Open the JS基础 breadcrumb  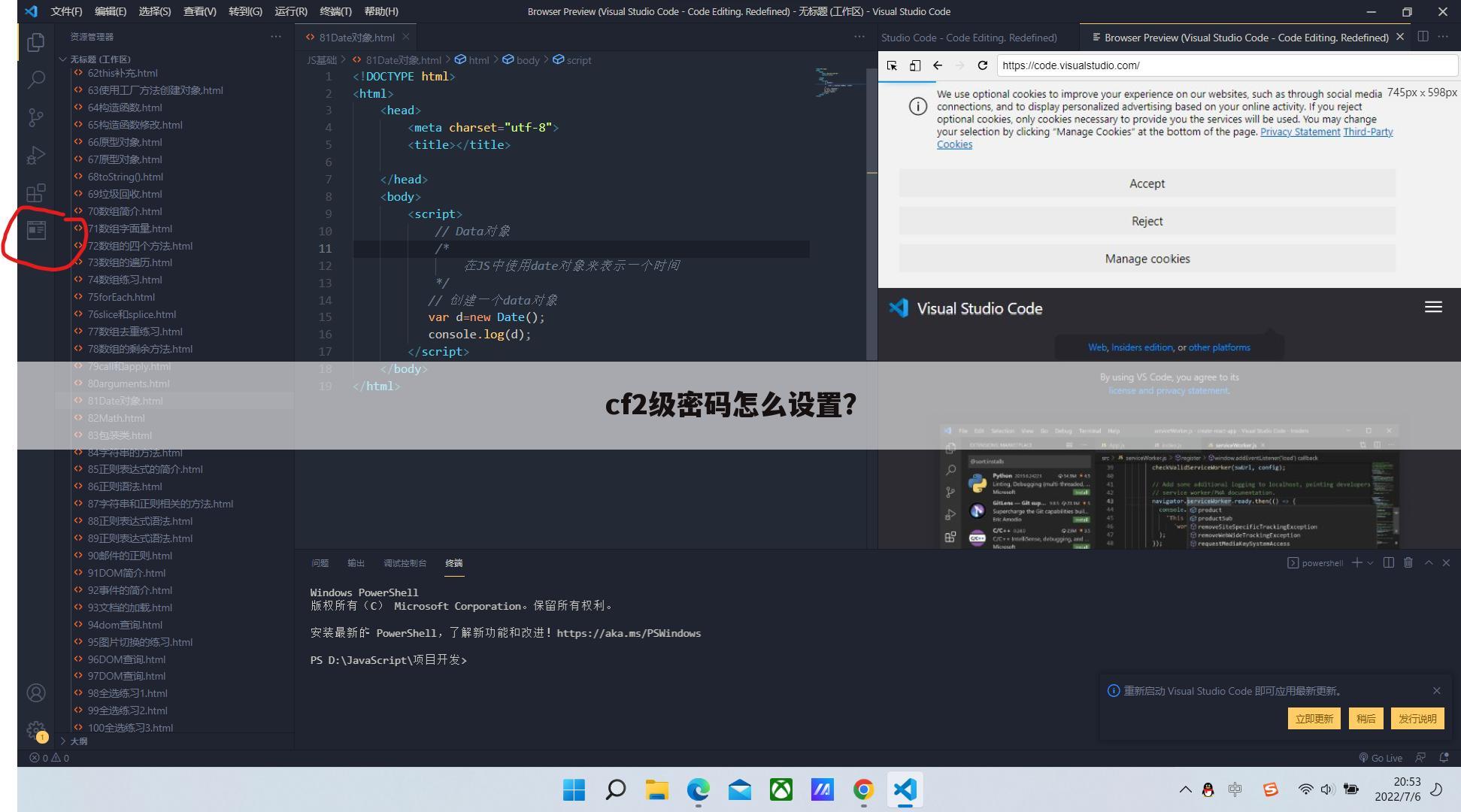[x=322, y=60]
